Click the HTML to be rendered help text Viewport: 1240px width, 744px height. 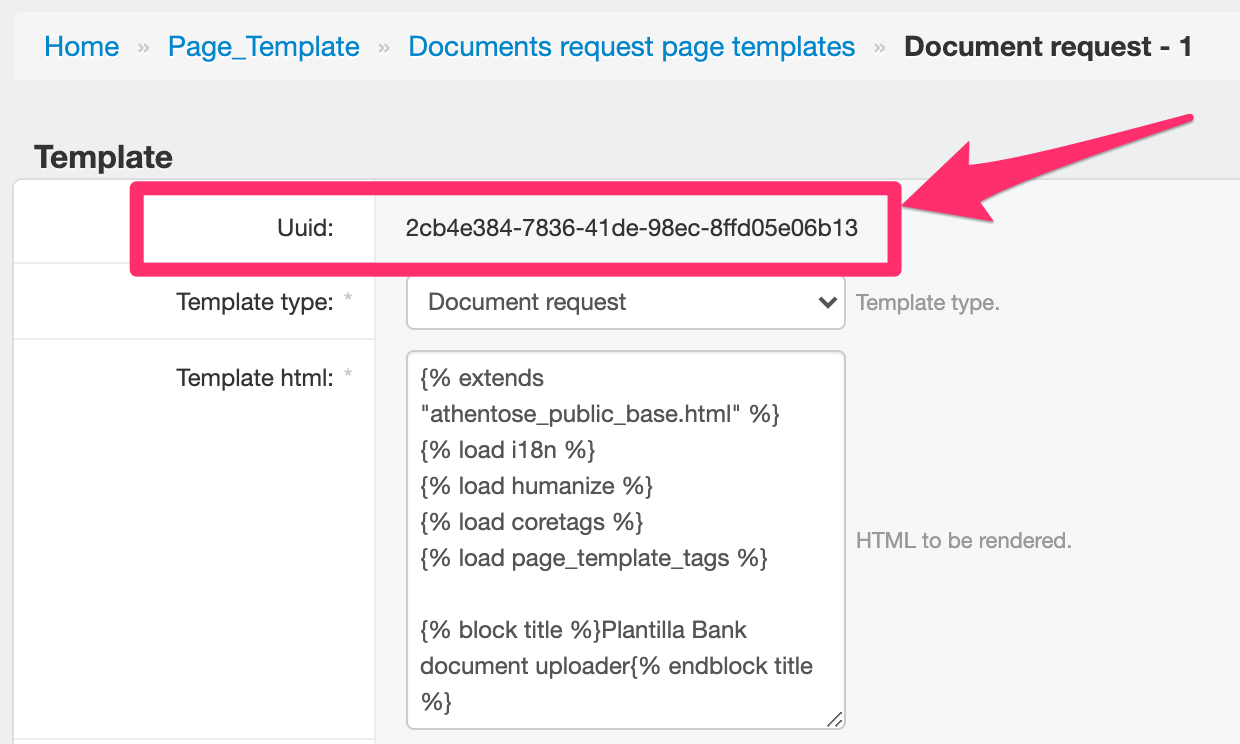coord(963,540)
